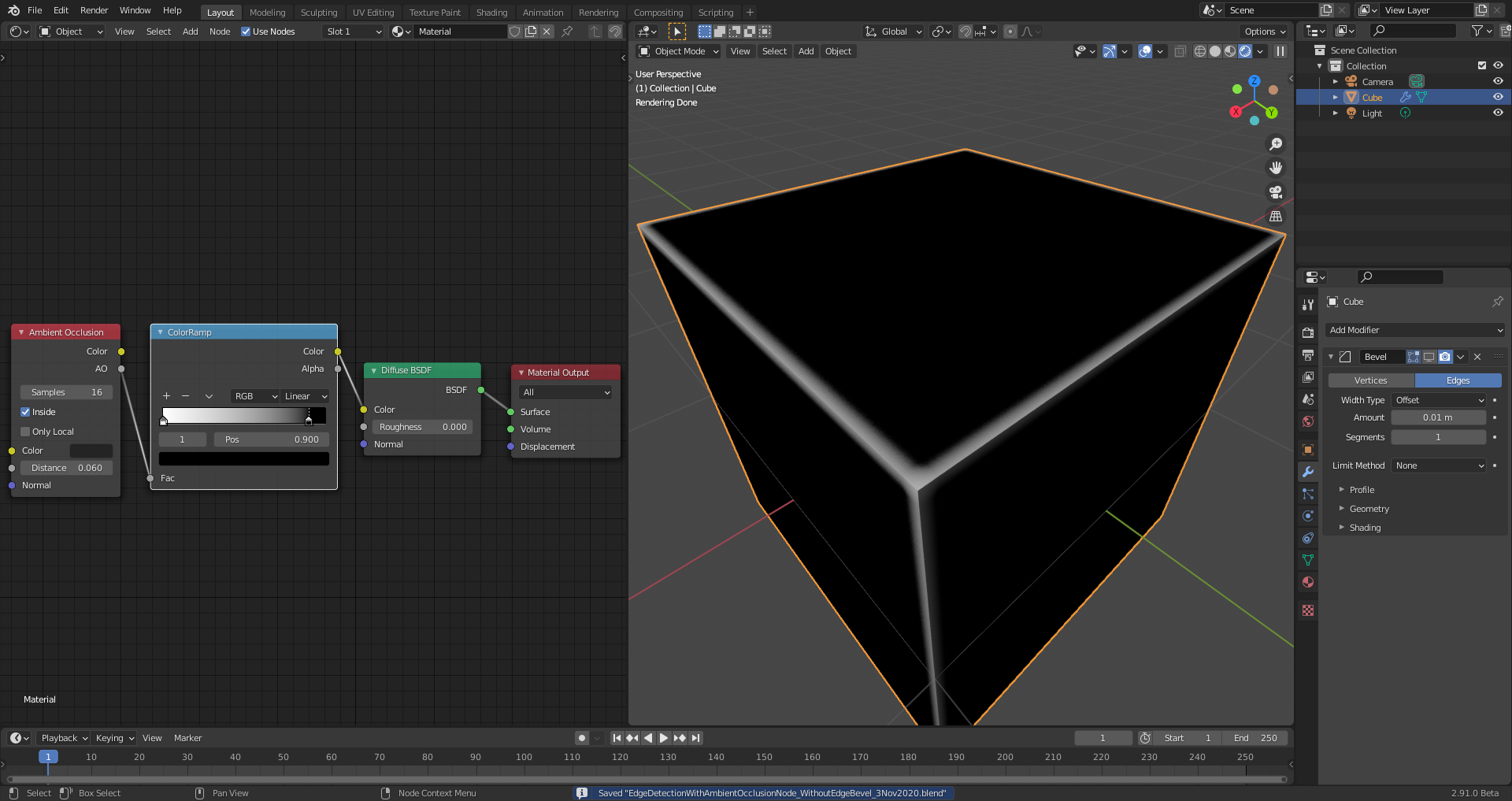Uncheck Inside on the Ambient Occlusion node
The width and height of the screenshot is (1512, 801).
(x=26, y=412)
